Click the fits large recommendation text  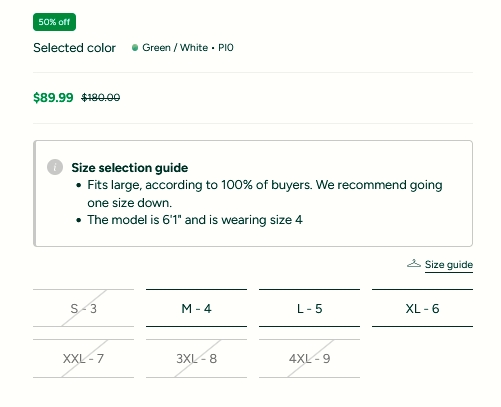tap(265, 194)
